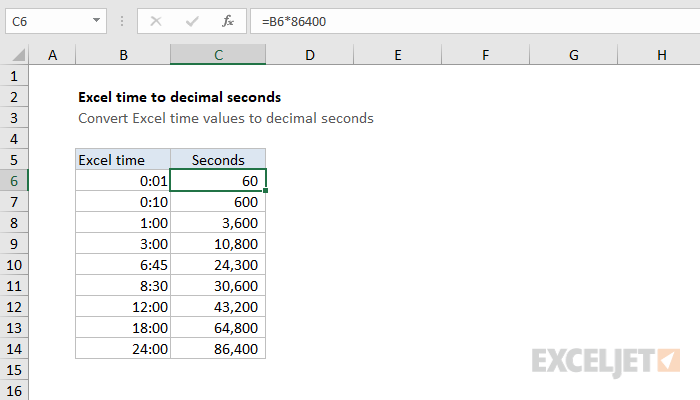Select row 10 header
700x400 pixels.
14,265
